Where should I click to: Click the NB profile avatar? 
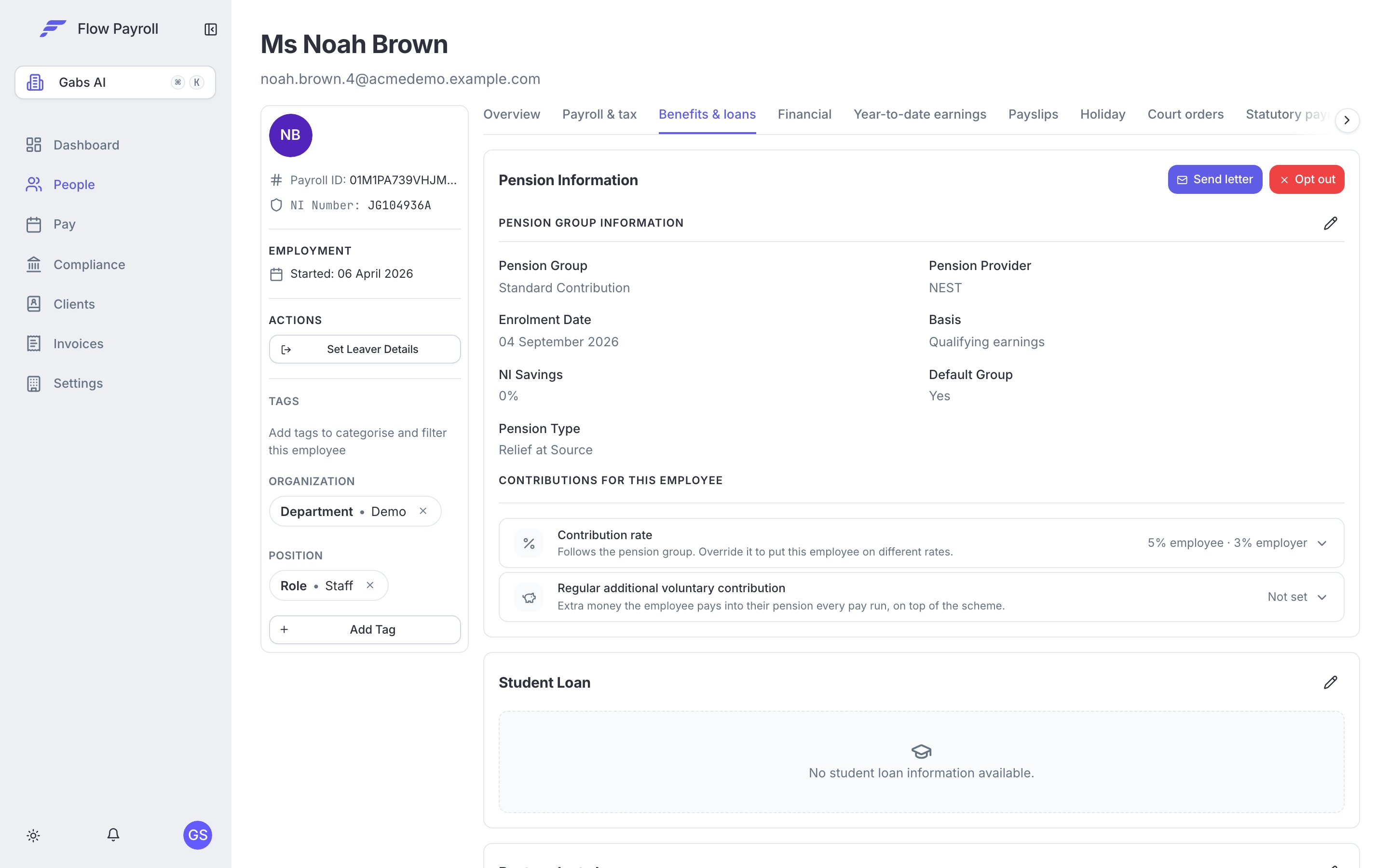click(x=290, y=136)
